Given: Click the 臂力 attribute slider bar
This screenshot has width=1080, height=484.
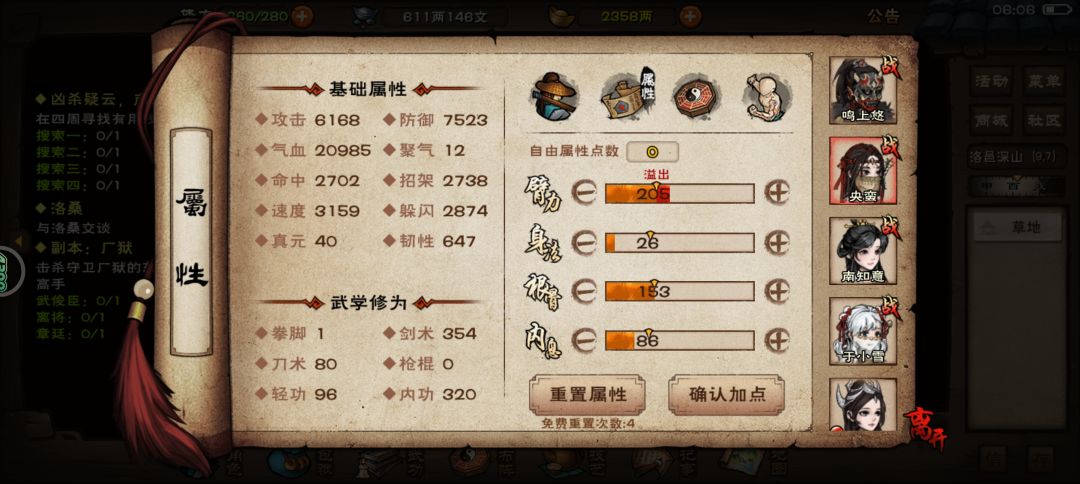Looking at the screenshot, I should [x=679, y=193].
